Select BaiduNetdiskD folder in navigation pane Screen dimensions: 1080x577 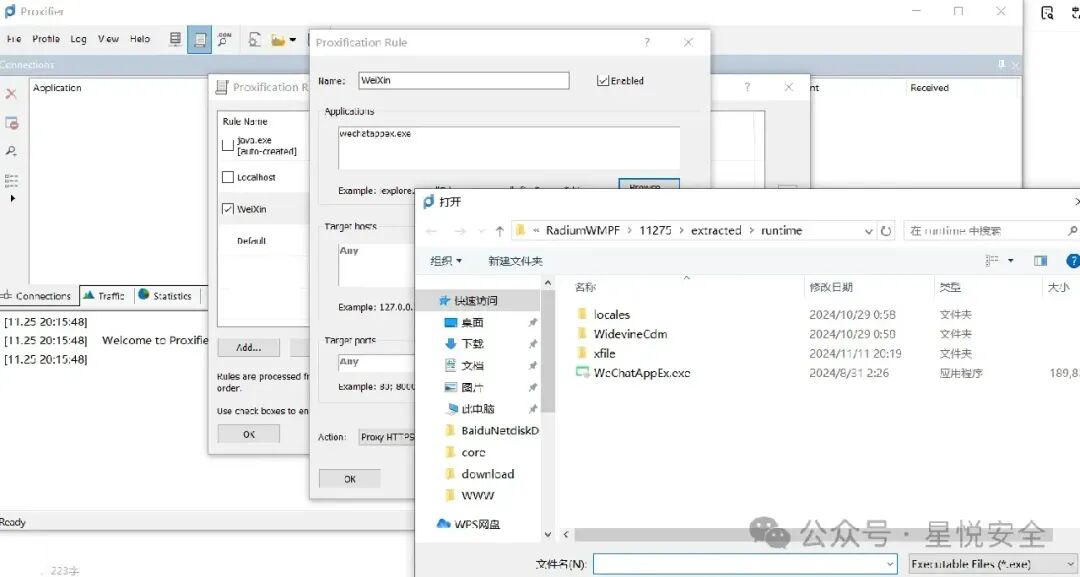coord(499,430)
